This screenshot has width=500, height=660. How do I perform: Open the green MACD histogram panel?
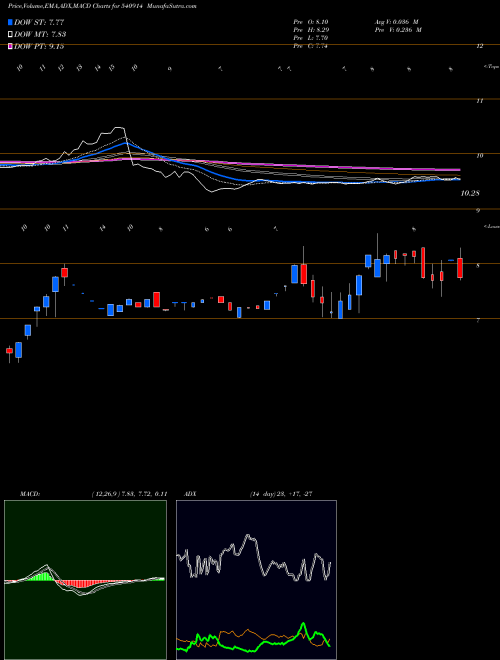85,580
